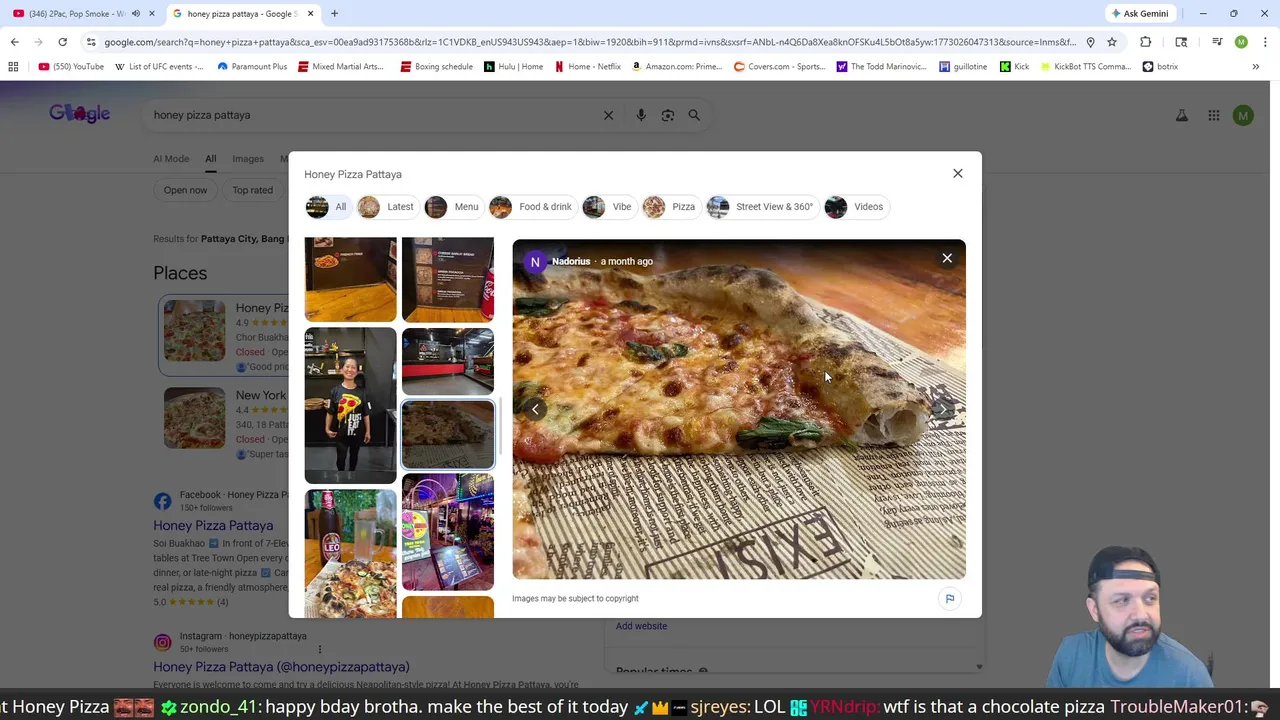Click the address bar URL

pos(590,42)
